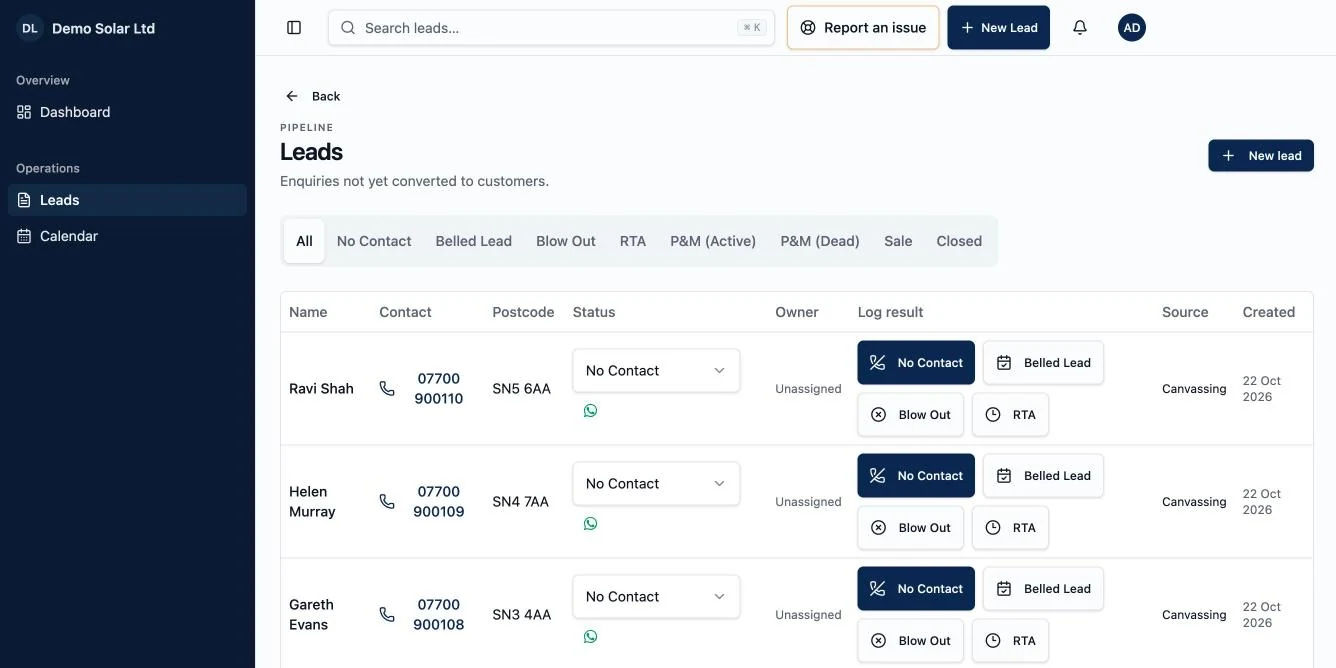Click search magnifier icon
The height and width of the screenshot is (668, 1336).
[x=348, y=28]
